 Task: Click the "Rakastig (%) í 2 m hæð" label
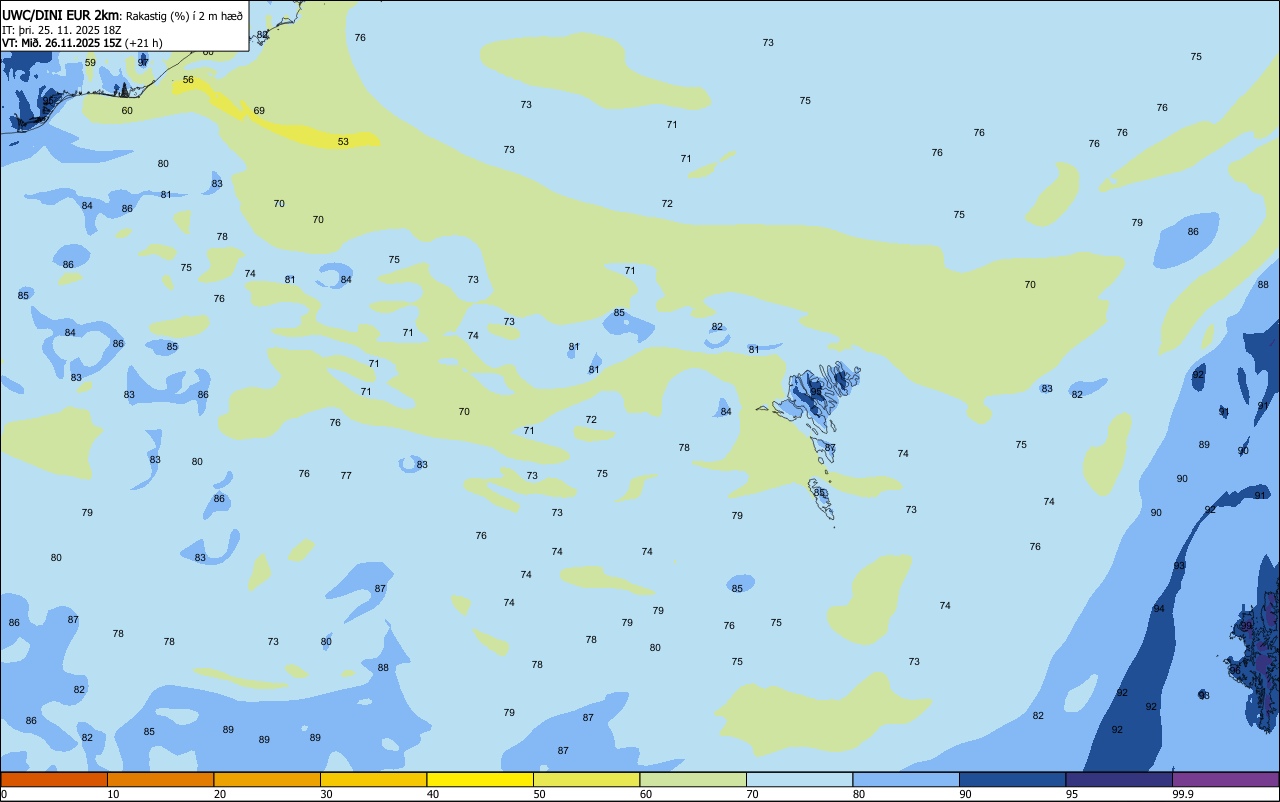pos(184,16)
